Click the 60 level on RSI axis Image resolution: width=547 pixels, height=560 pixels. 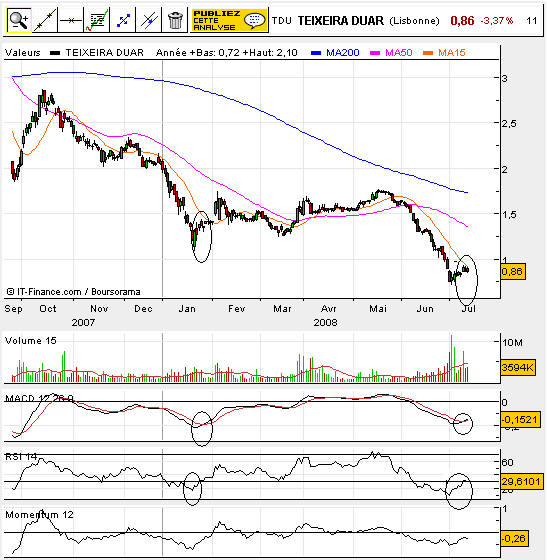point(507,463)
